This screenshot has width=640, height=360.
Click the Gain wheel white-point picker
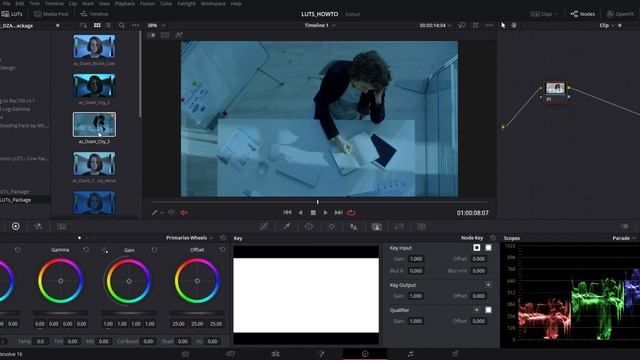[105, 250]
